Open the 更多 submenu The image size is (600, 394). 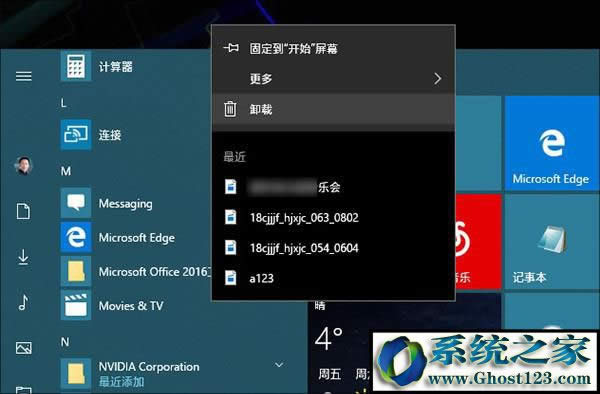tap(333, 79)
